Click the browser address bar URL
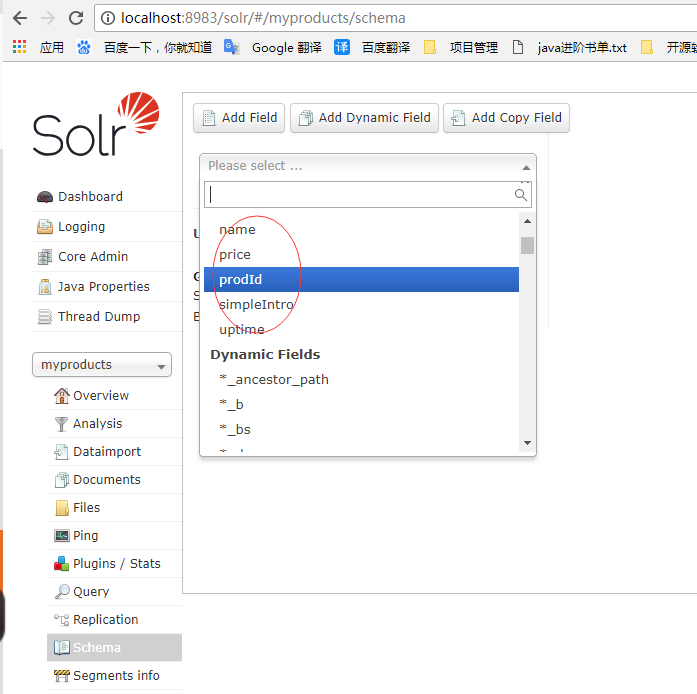 263,18
